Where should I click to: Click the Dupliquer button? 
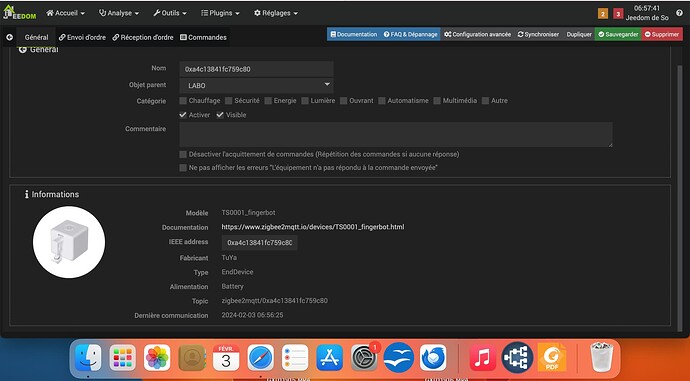pyautogui.click(x=579, y=34)
